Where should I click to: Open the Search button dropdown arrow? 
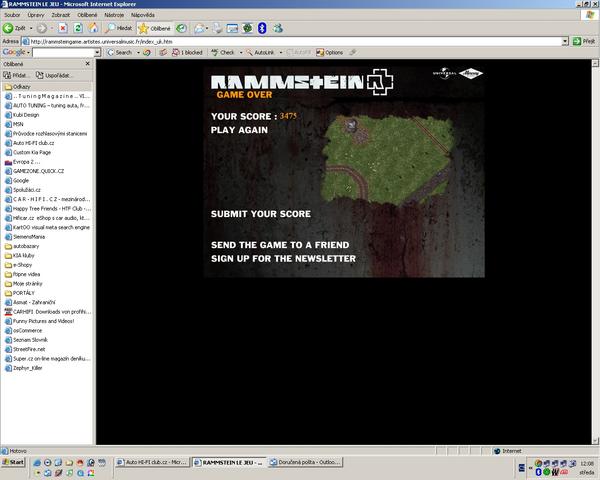pos(138,52)
